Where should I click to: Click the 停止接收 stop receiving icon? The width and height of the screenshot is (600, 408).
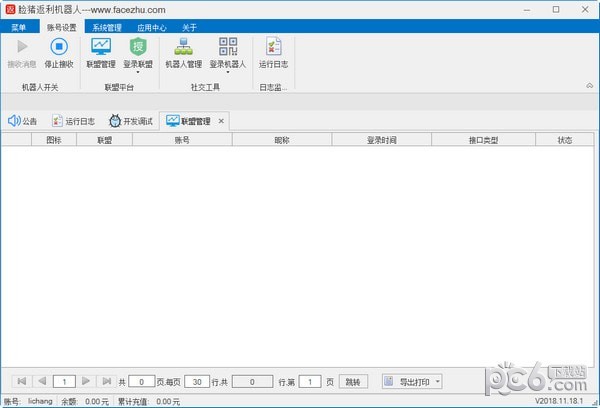click(x=58, y=47)
